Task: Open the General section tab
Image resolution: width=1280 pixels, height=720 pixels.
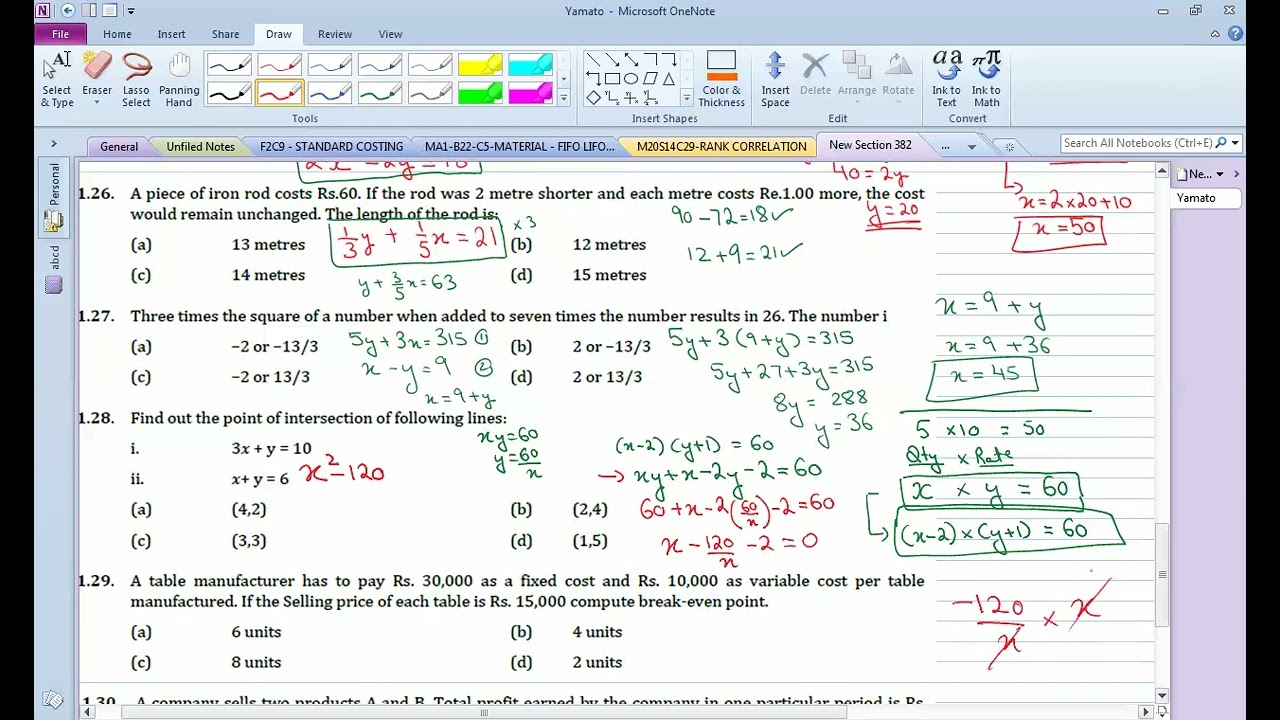Action: point(119,146)
